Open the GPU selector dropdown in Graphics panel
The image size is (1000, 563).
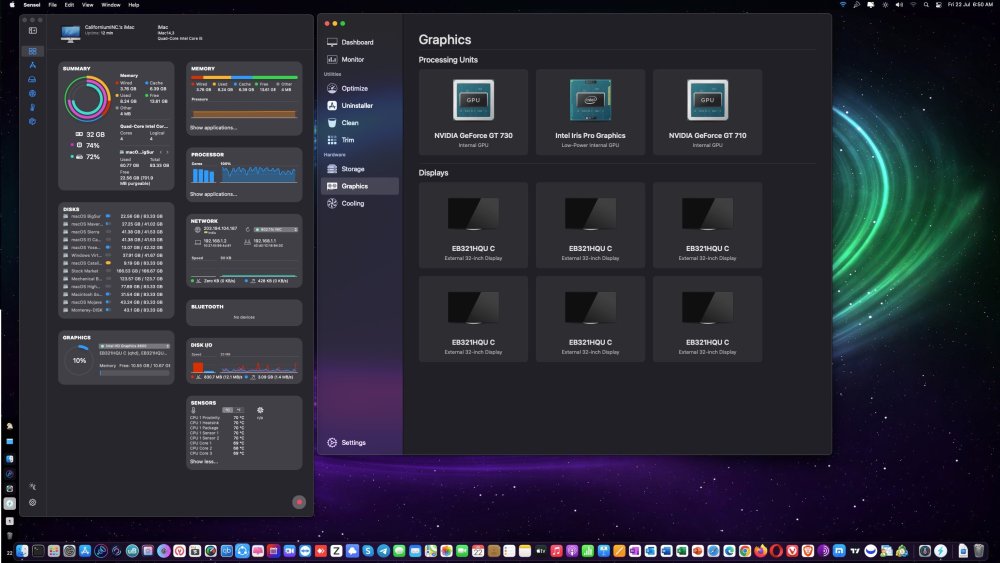135,346
